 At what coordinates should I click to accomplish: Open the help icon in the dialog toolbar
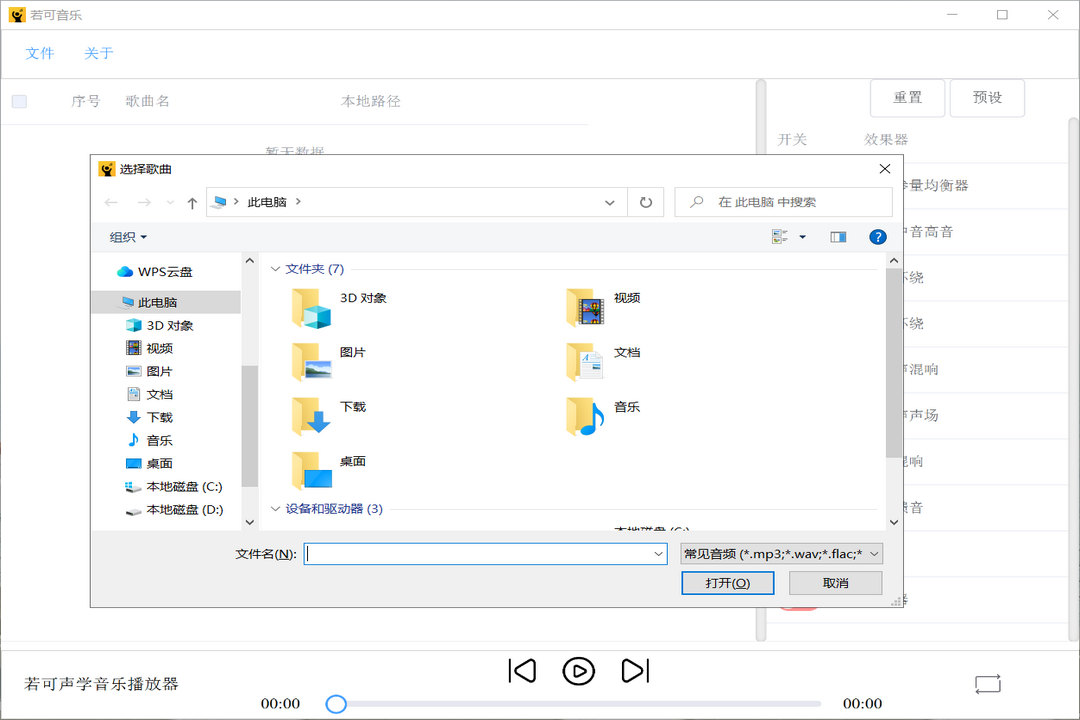point(878,236)
